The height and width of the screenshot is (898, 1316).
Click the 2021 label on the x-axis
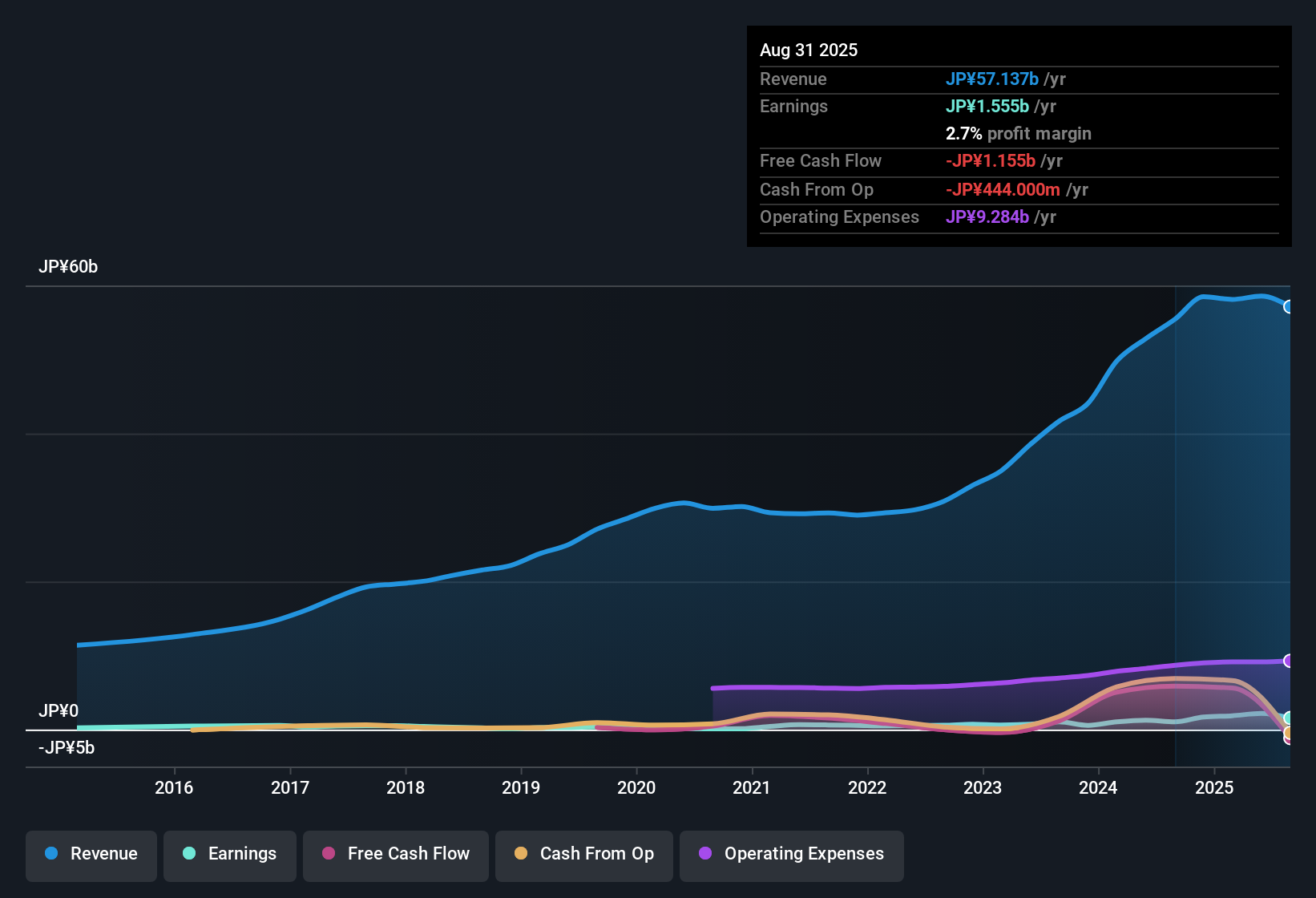pyautogui.click(x=752, y=787)
